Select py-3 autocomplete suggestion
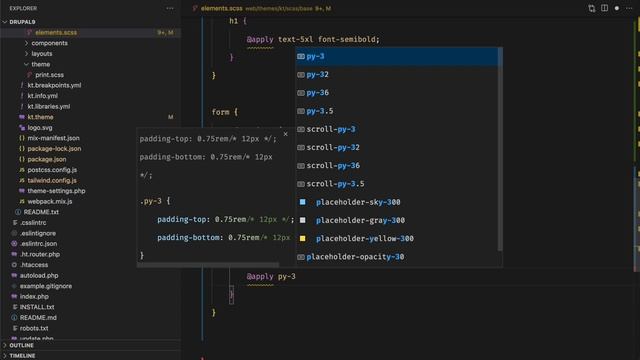The height and width of the screenshot is (360, 640). click(397, 56)
